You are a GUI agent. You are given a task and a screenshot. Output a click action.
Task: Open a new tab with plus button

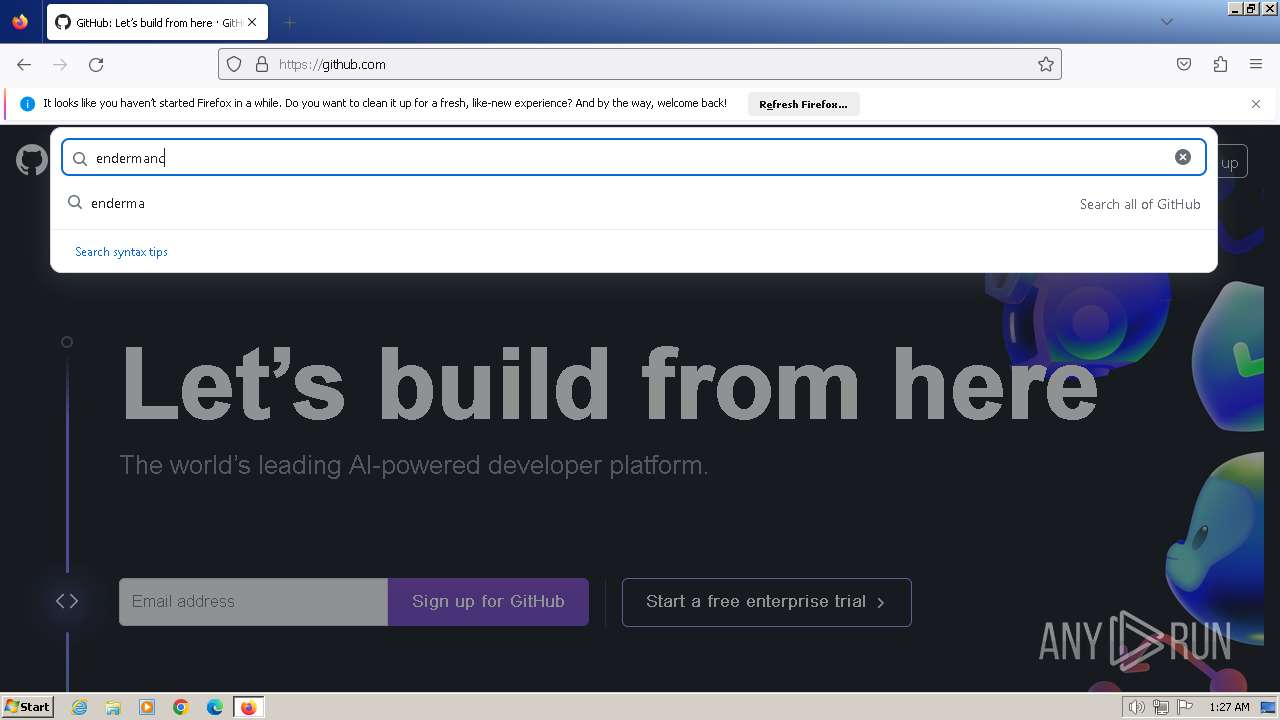pos(289,22)
